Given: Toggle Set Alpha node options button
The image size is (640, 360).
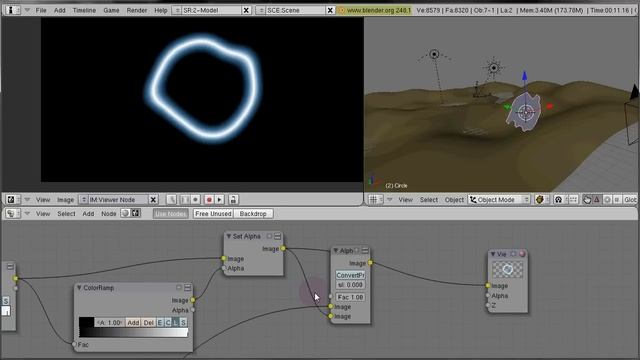Looking at the screenshot, I should [278, 236].
